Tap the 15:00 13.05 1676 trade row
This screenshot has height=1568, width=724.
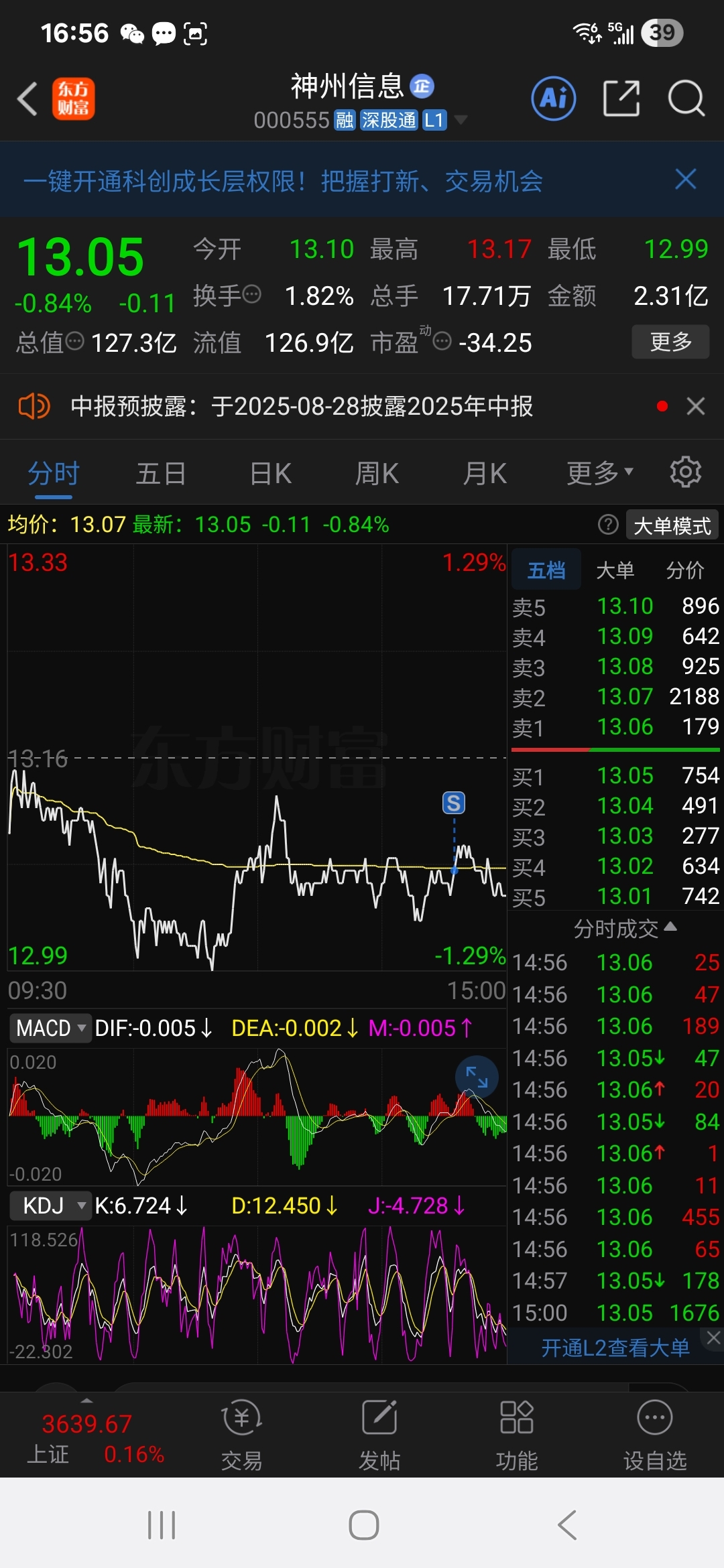pos(615,1312)
